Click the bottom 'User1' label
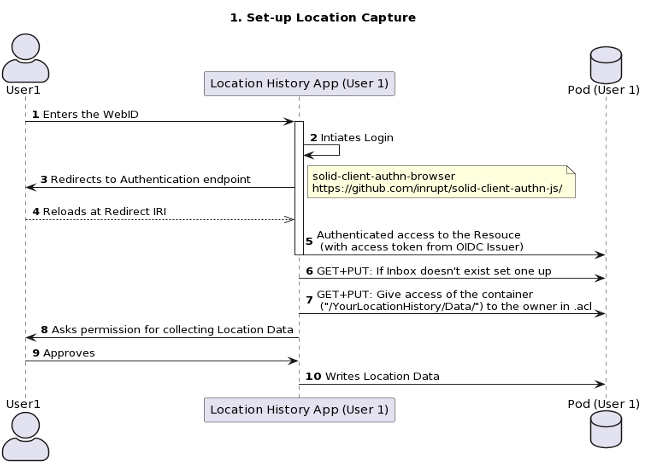The image size is (647, 464). pyautogui.click(x=23, y=404)
